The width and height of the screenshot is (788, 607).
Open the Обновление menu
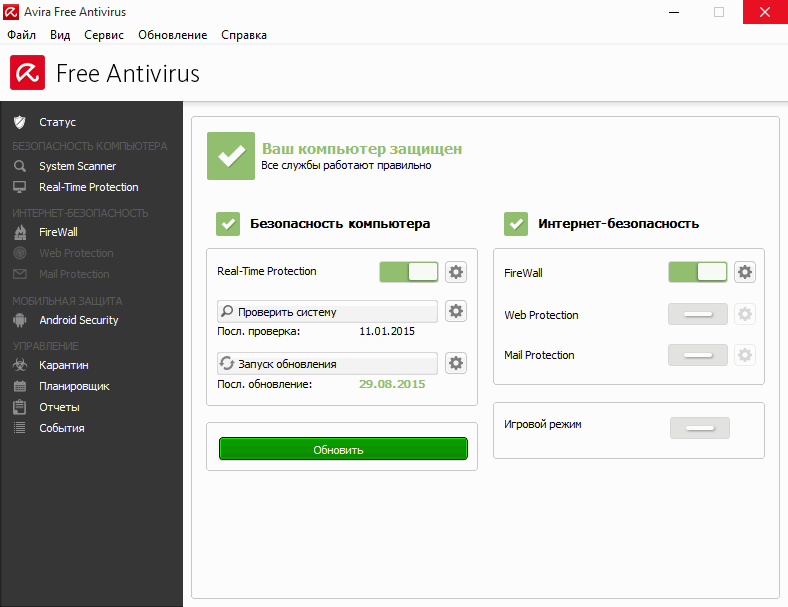click(172, 35)
